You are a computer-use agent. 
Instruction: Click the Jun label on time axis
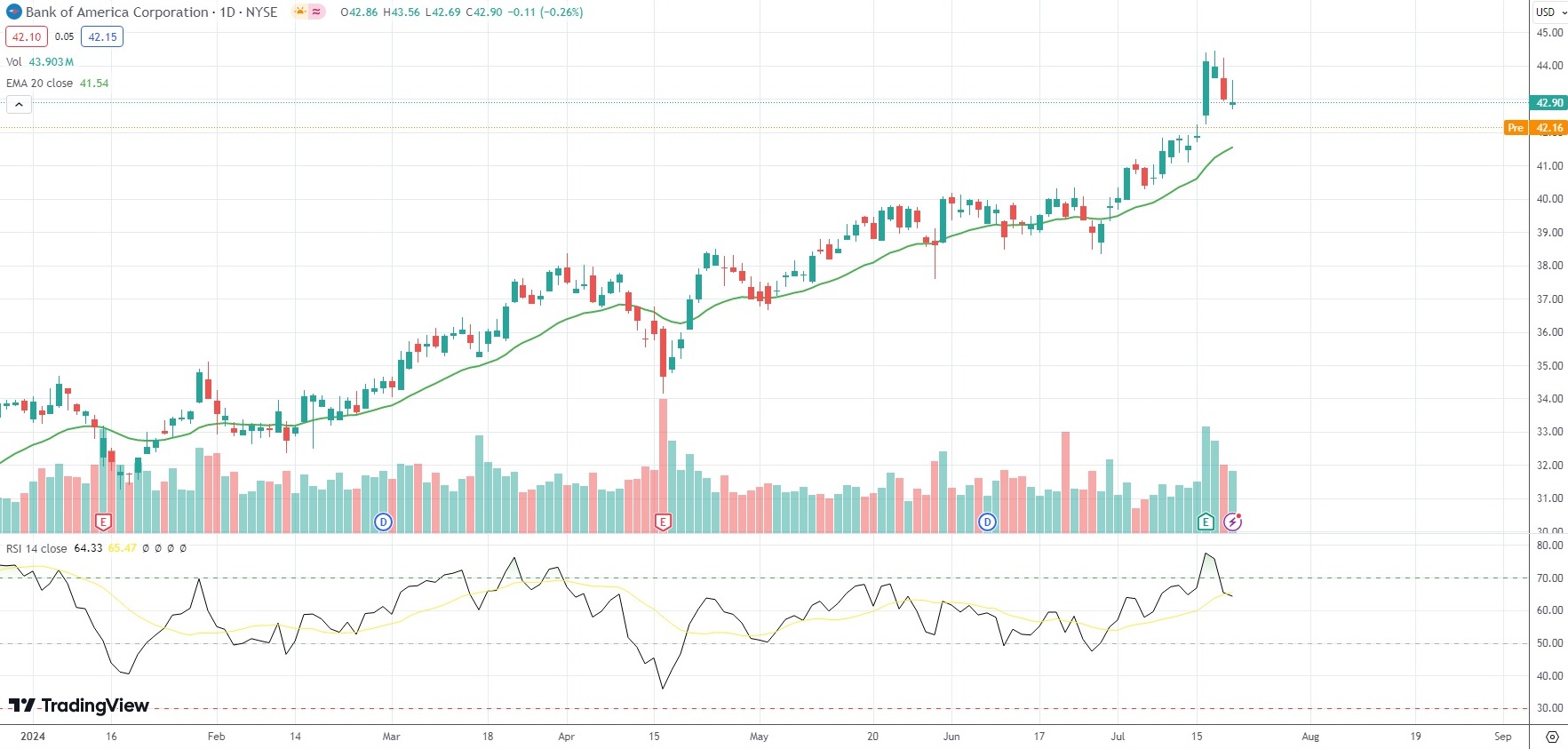tap(951, 737)
